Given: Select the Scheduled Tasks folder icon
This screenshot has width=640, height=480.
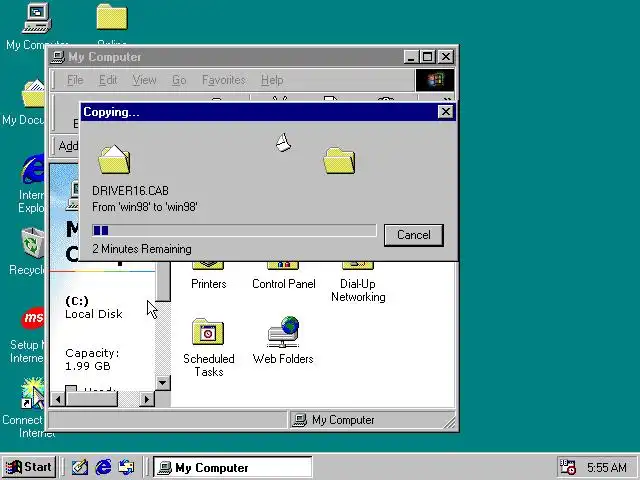Looking at the screenshot, I should point(208,332).
